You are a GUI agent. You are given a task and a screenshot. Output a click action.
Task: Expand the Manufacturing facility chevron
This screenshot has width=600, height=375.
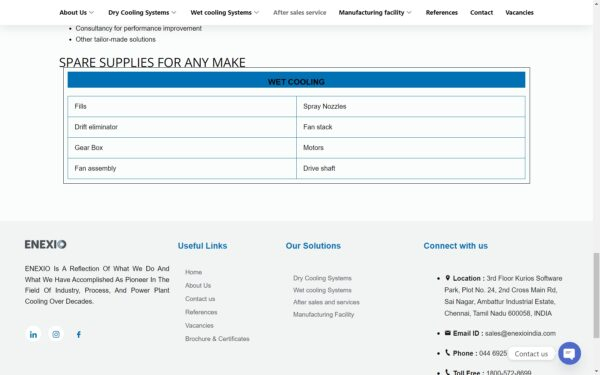tap(409, 13)
